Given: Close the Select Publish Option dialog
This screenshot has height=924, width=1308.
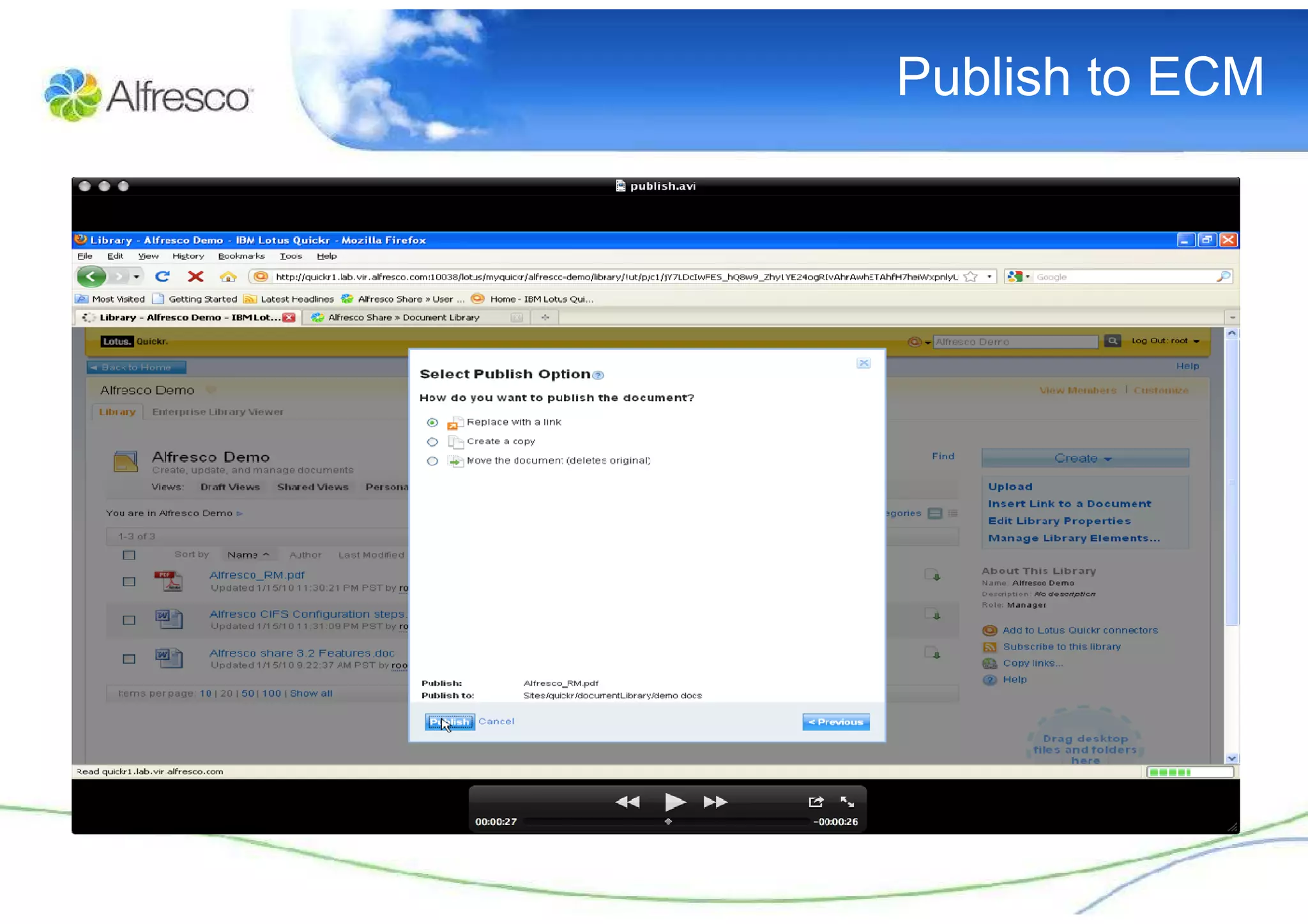Looking at the screenshot, I should (x=863, y=363).
